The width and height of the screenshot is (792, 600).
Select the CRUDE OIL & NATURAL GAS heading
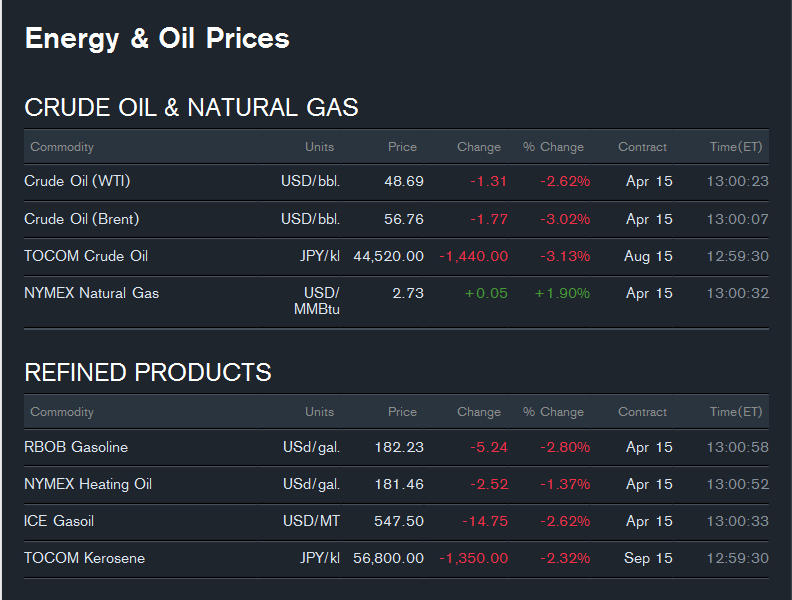click(191, 108)
